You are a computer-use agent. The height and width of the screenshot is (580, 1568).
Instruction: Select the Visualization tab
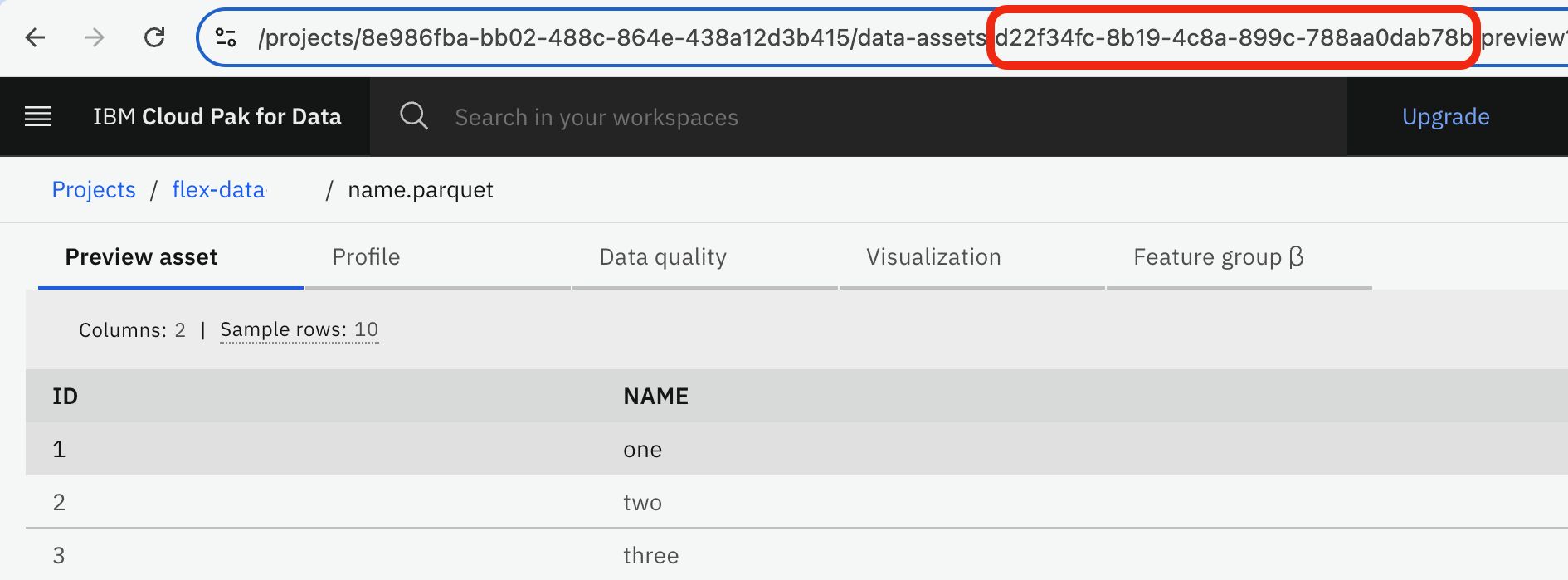pos(933,256)
